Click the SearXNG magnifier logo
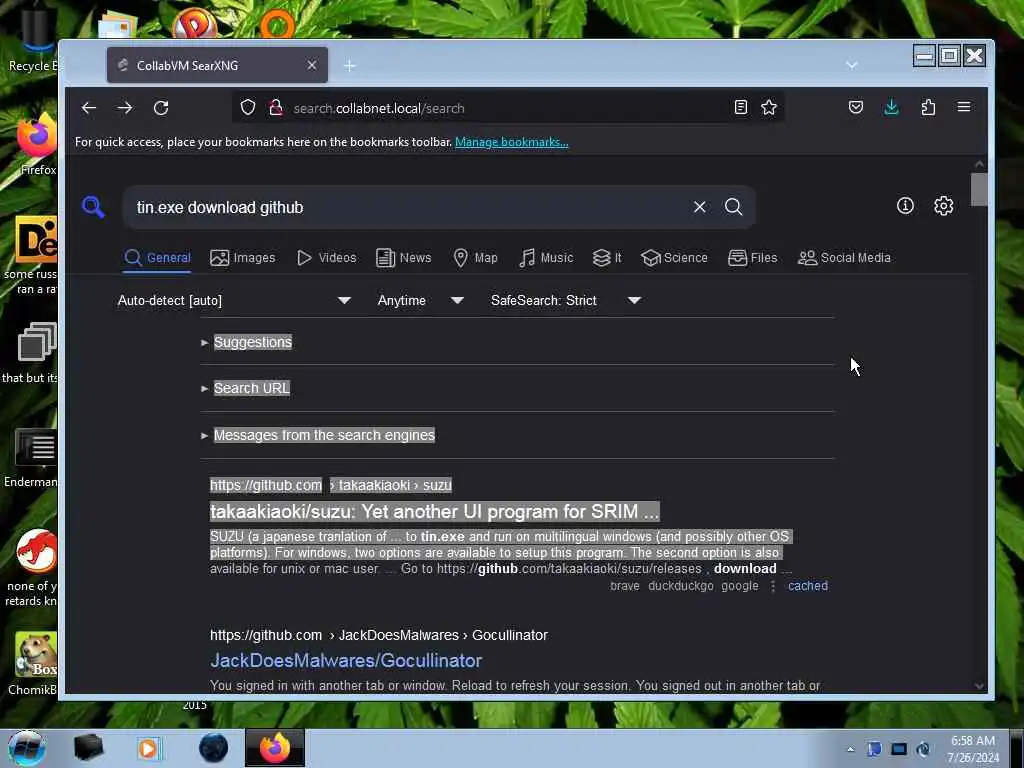Image resolution: width=1024 pixels, height=768 pixels. tap(93, 207)
